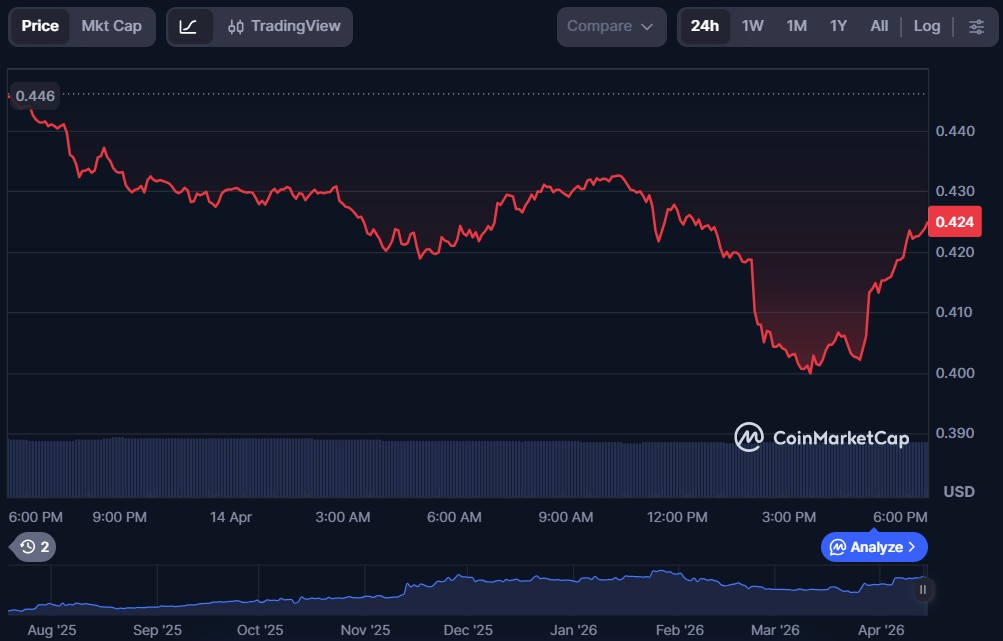Set the chart range to 1Y
The height and width of the screenshot is (641, 1003).
pos(838,27)
